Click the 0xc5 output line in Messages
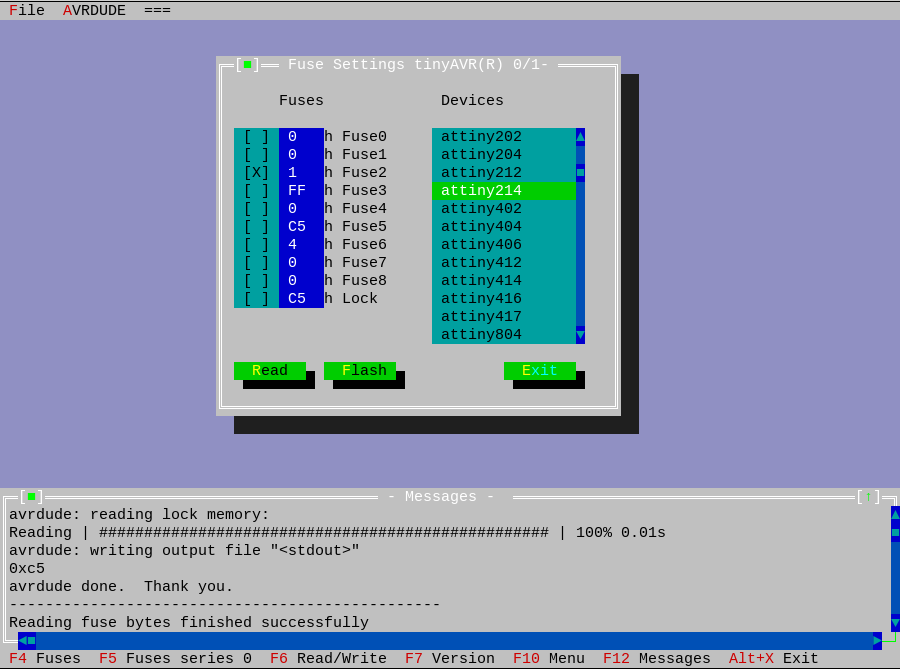Image resolution: width=900 pixels, height=669 pixels. tap(27, 569)
